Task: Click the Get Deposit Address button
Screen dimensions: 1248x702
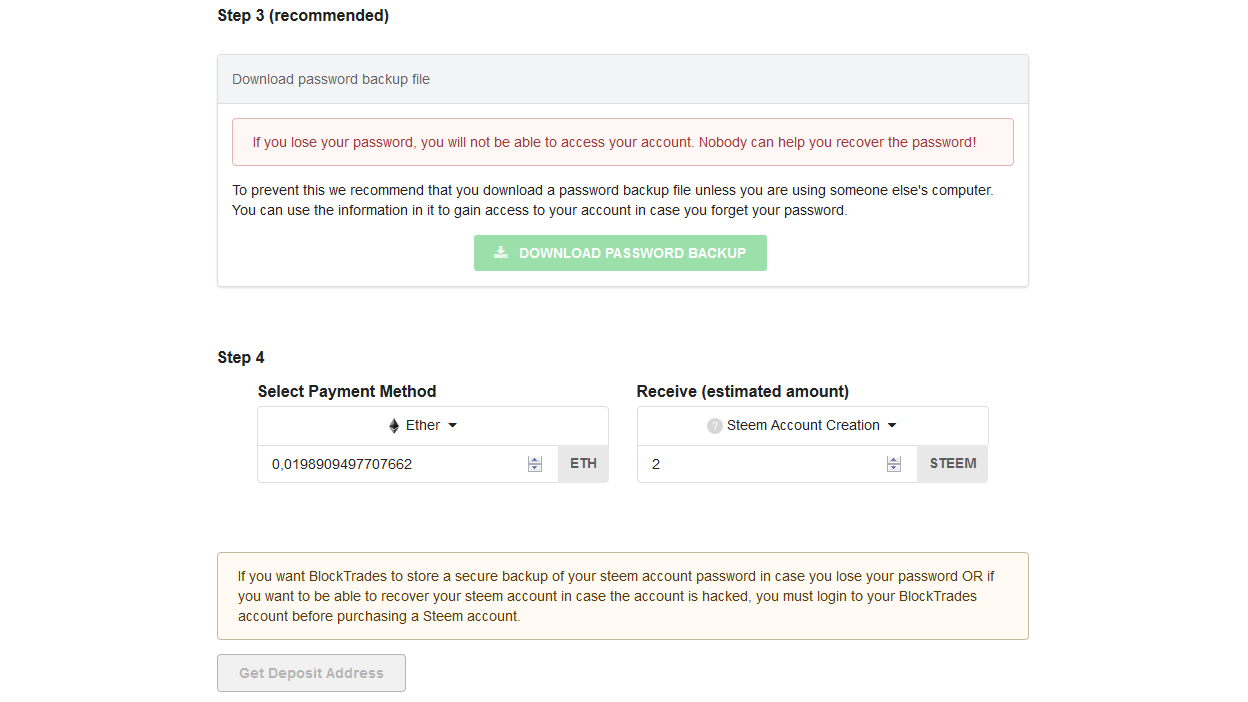Action: click(x=311, y=673)
